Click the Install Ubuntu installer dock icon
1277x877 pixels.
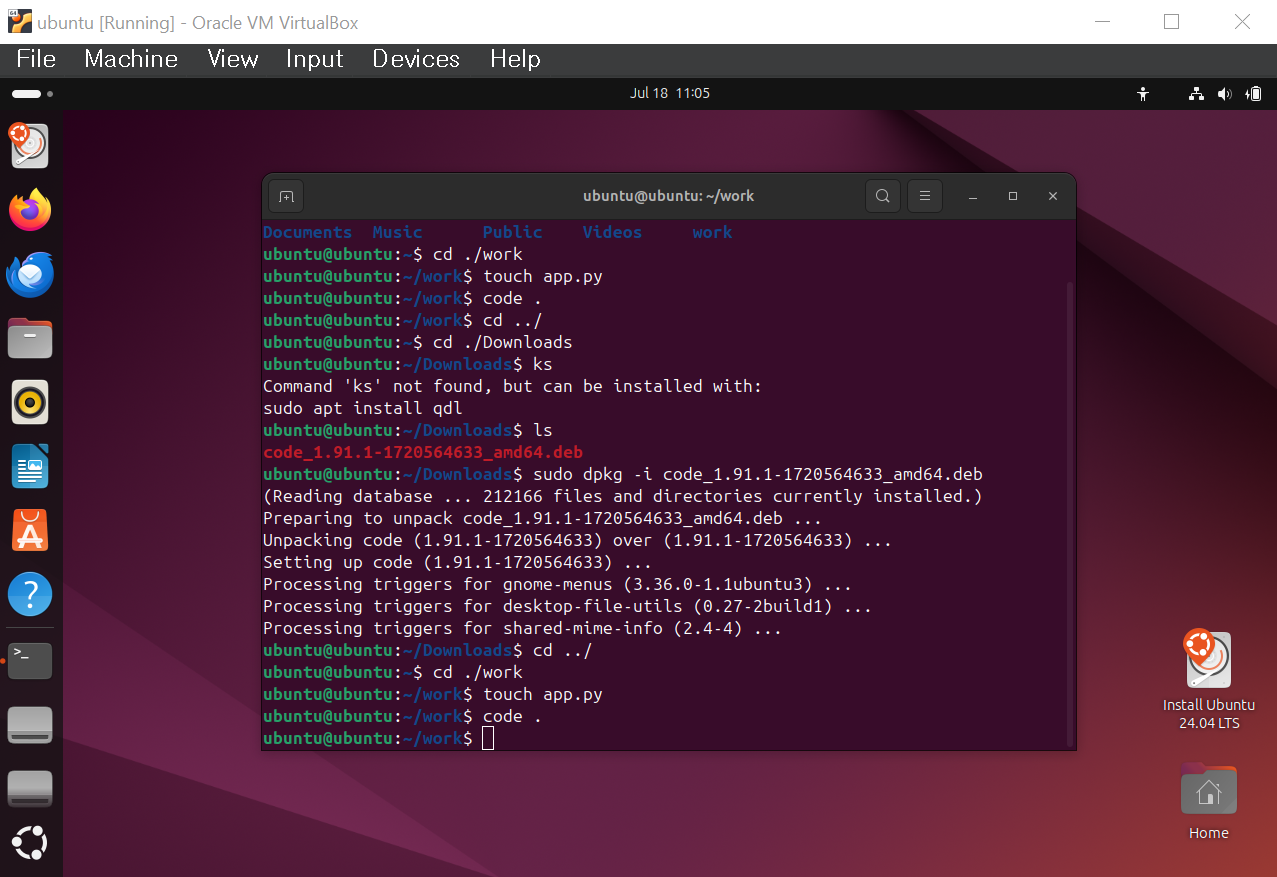click(x=30, y=146)
